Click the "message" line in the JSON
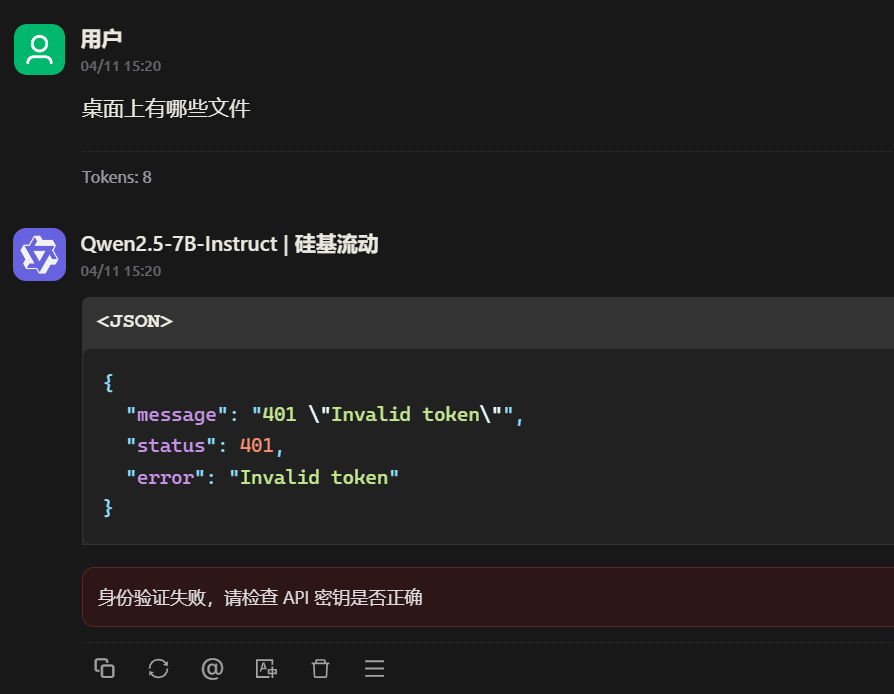The height and width of the screenshot is (694, 894). click(324, 415)
